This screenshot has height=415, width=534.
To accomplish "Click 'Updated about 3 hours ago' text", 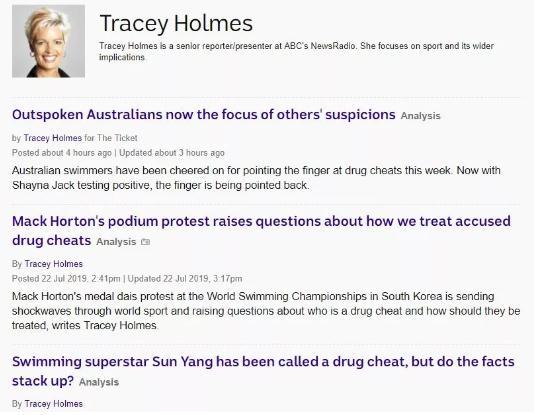I will (172, 153).
